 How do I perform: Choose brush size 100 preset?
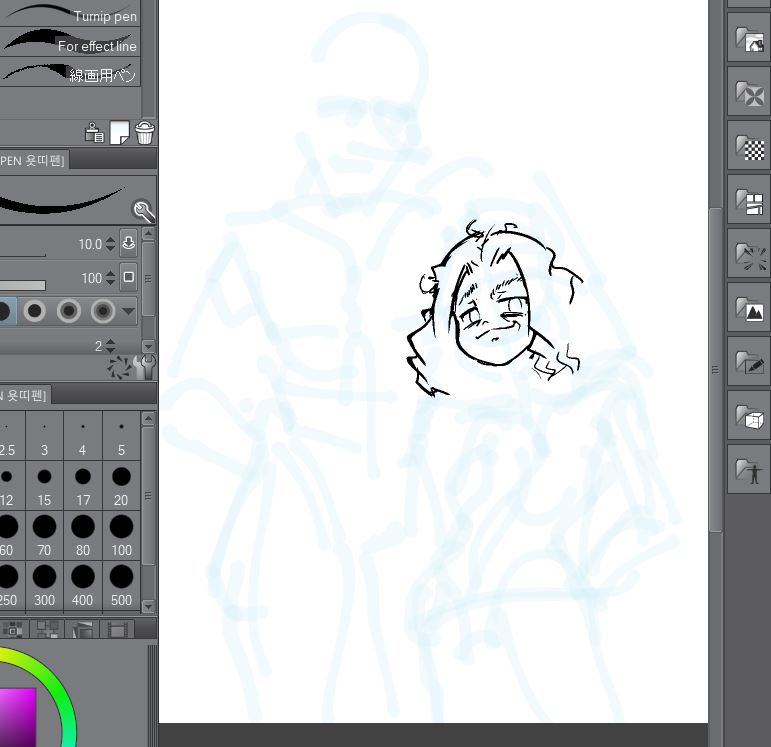click(x=121, y=536)
